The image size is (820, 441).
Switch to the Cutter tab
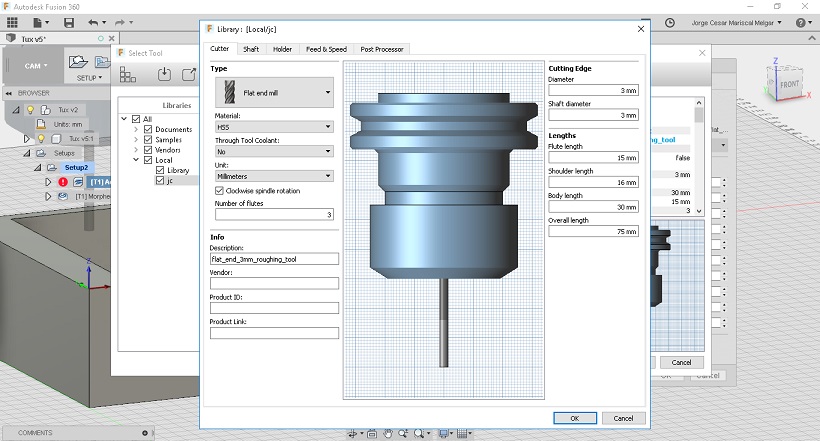pyautogui.click(x=220, y=49)
